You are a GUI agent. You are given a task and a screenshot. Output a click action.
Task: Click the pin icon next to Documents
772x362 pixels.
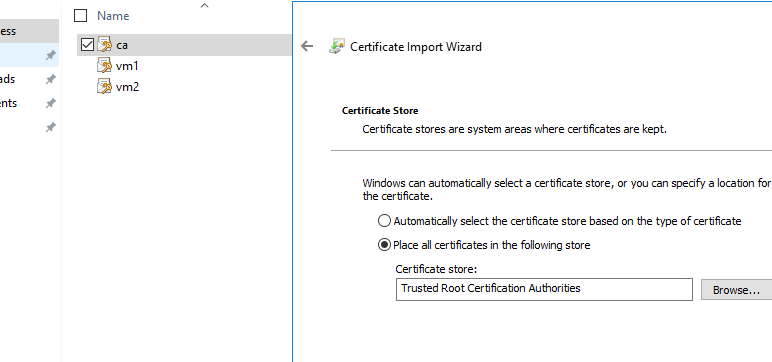coord(50,103)
